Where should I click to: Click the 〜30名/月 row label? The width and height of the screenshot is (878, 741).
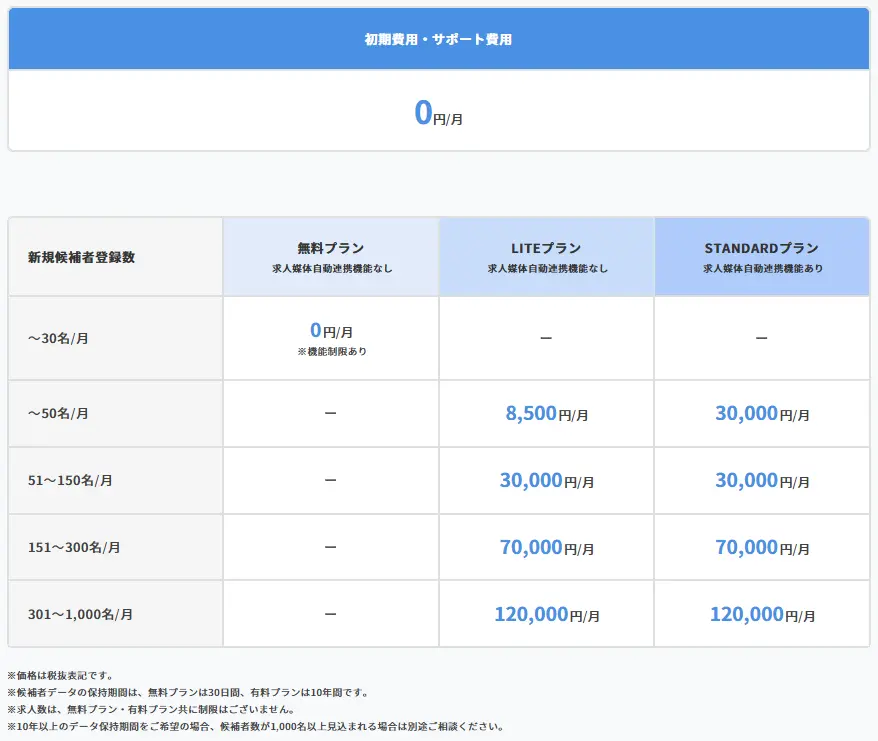(x=59, y=338)
